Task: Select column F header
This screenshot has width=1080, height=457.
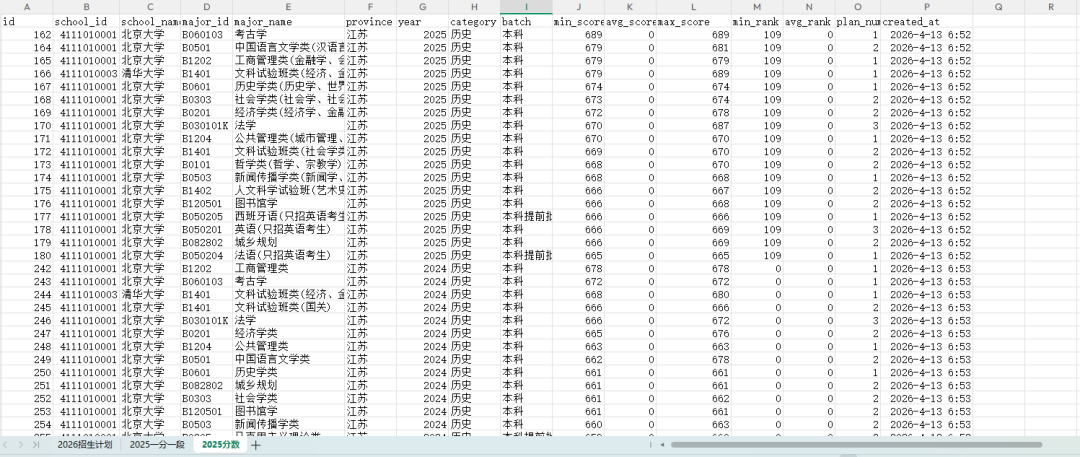Action: point(371,7)
